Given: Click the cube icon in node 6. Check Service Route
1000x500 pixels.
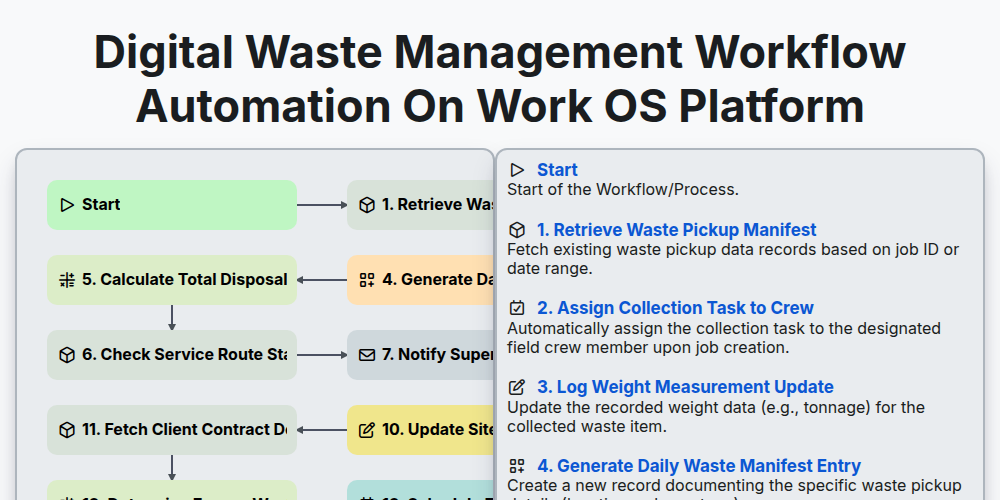Looking at the screenshot, I should [x=67, y=355].
